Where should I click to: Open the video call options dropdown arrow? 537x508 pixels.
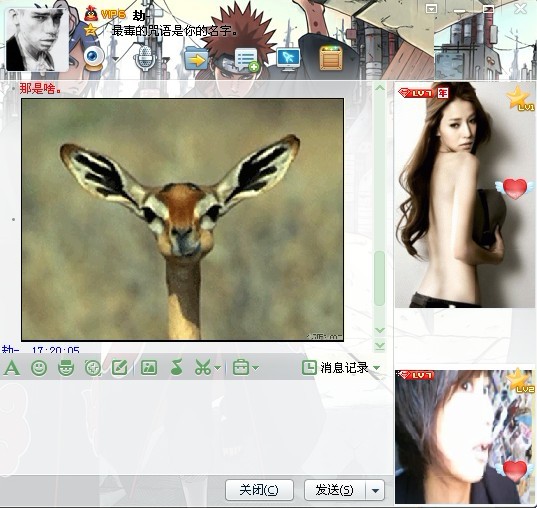point(115,59)
